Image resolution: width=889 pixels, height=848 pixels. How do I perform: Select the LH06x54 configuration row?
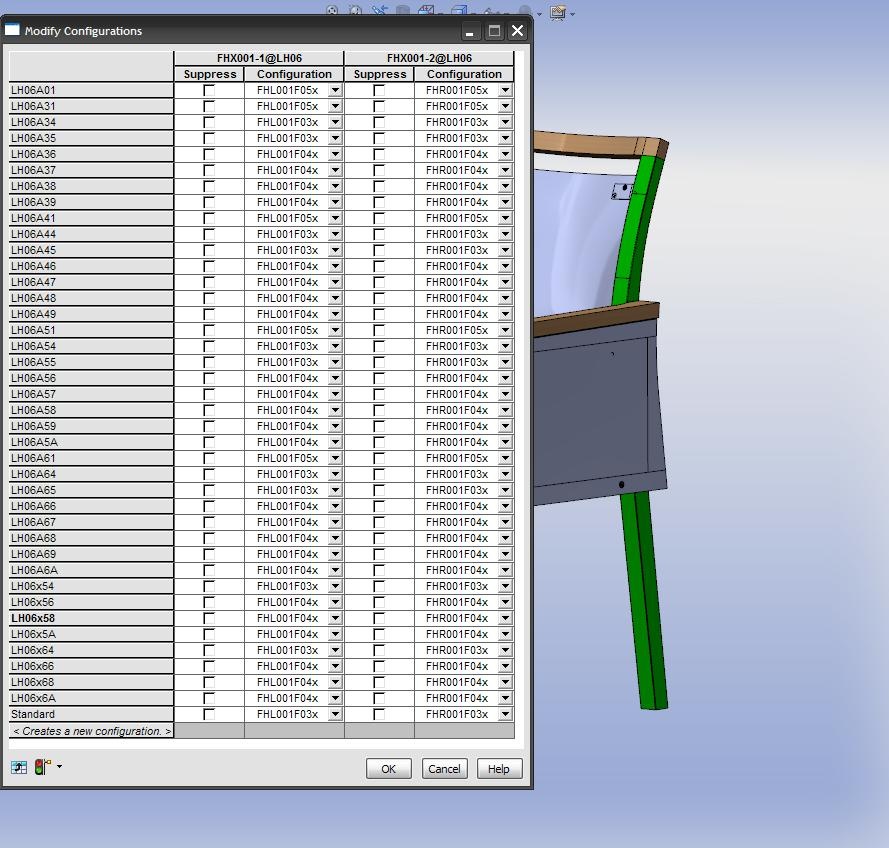tap(91, 586)
